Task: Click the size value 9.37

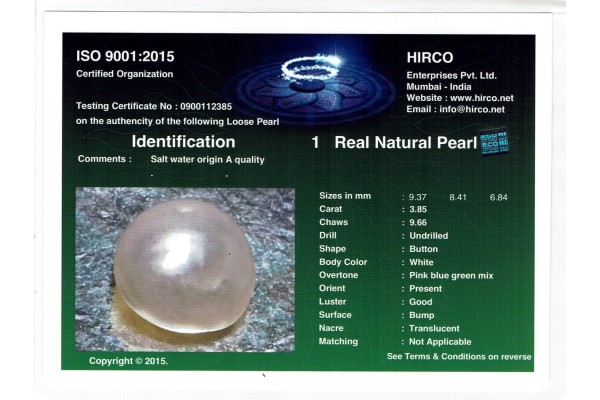Action: [417, 197]
